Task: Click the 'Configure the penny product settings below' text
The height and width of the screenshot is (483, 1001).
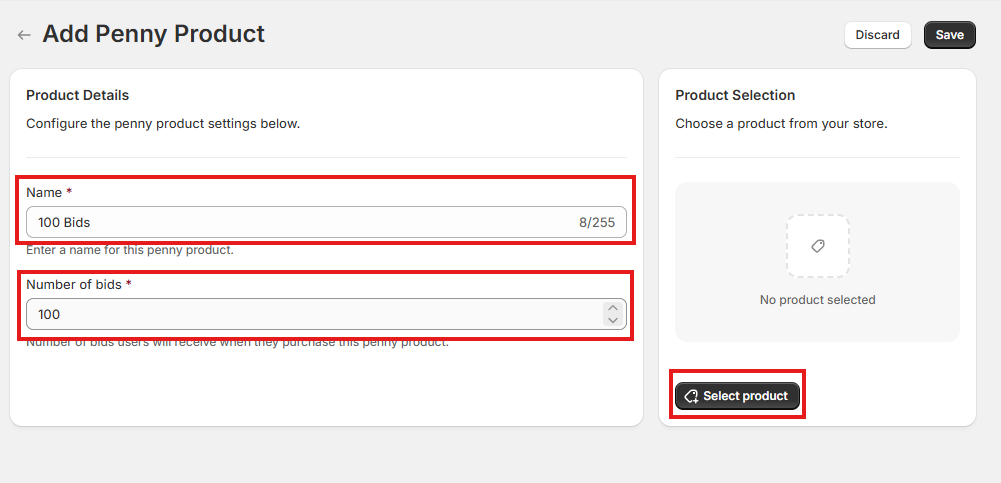Action: tap(163, 124)
